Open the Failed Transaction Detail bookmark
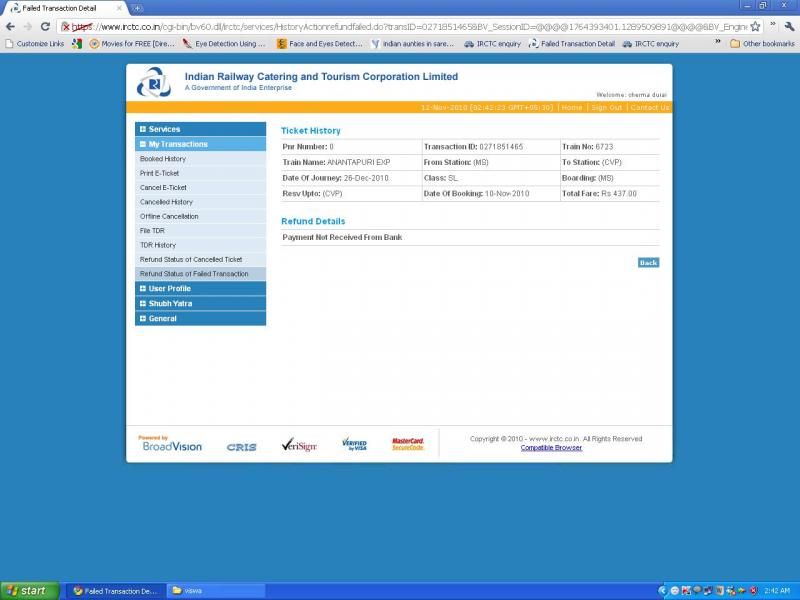Screen dimensions: 800x600 572,44
